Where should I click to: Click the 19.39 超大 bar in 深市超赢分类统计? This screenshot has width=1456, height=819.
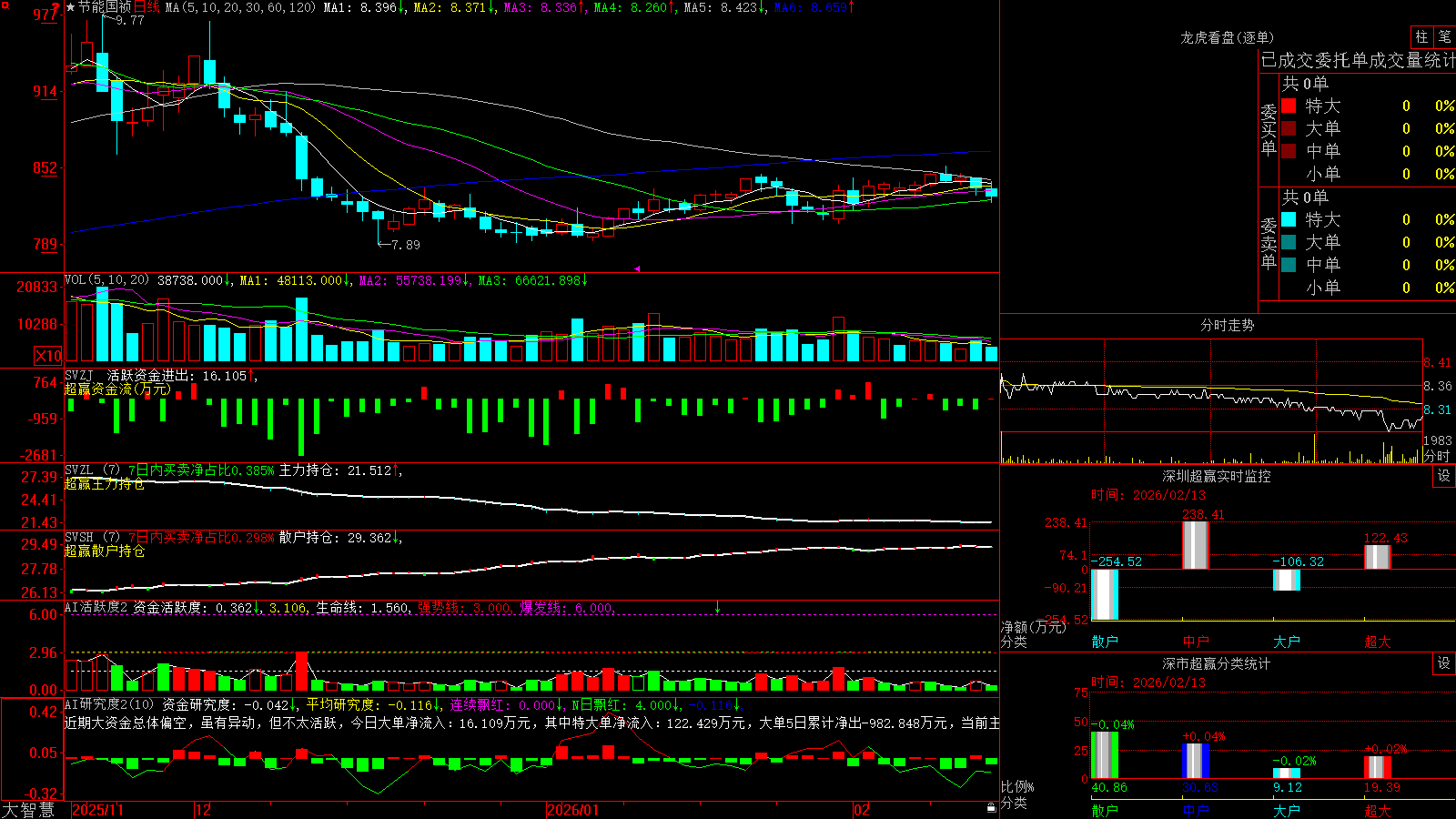[1378, 767]
